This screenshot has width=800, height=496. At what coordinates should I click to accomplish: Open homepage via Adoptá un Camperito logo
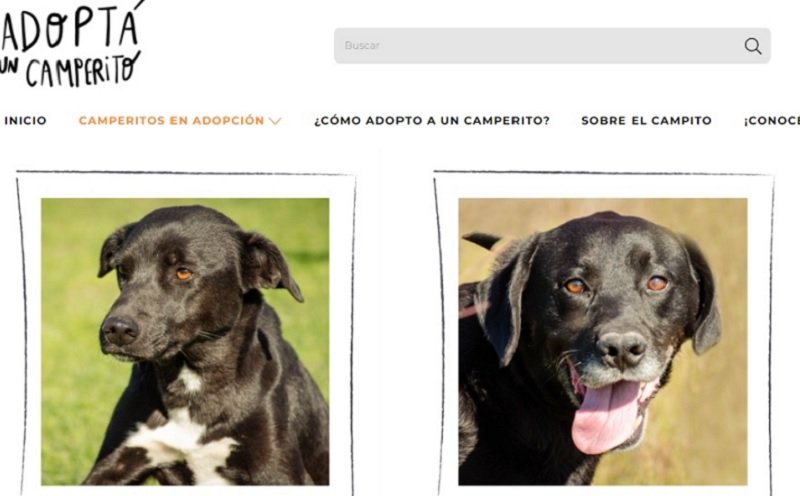coord(71,44)
